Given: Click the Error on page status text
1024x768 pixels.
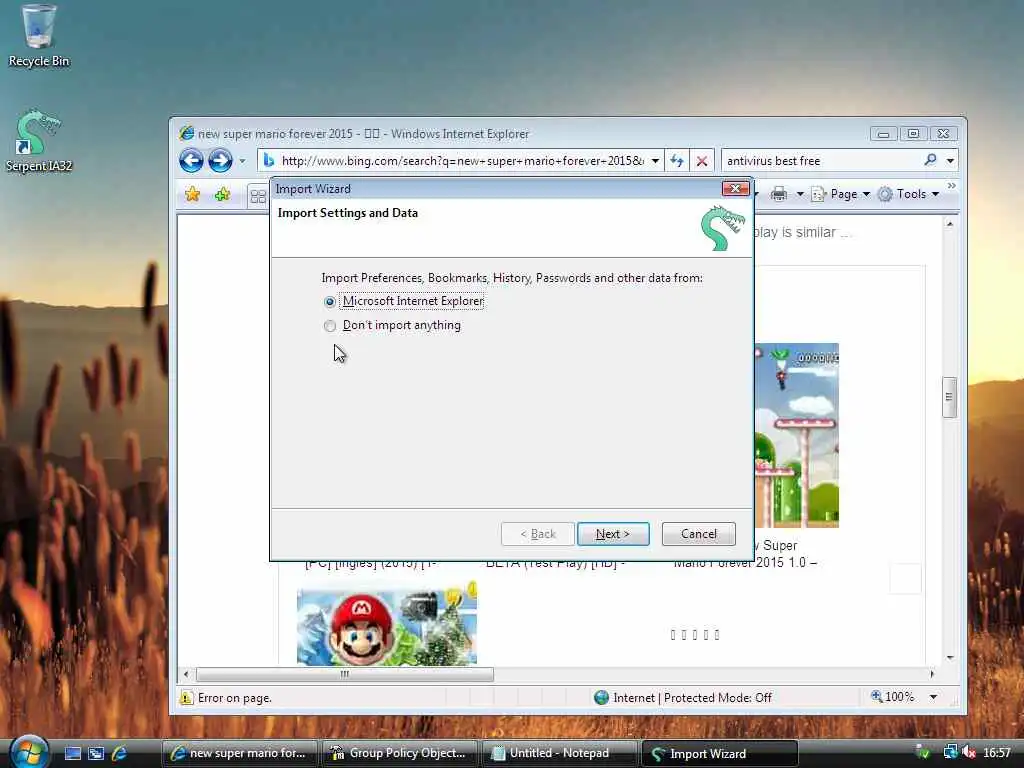Looking at the screenshot, I should (x=234, y=698).
